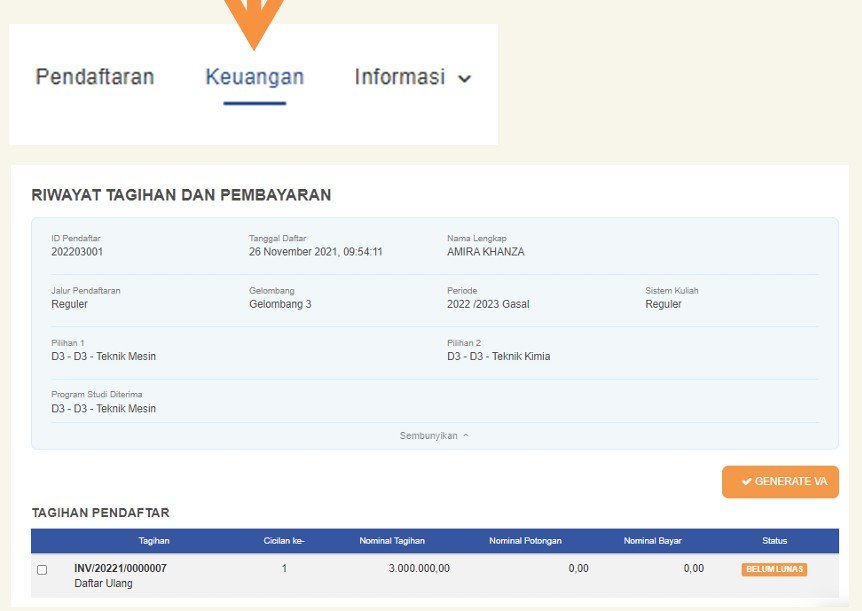Select the Tagihan column header

(x=153, y=541)
